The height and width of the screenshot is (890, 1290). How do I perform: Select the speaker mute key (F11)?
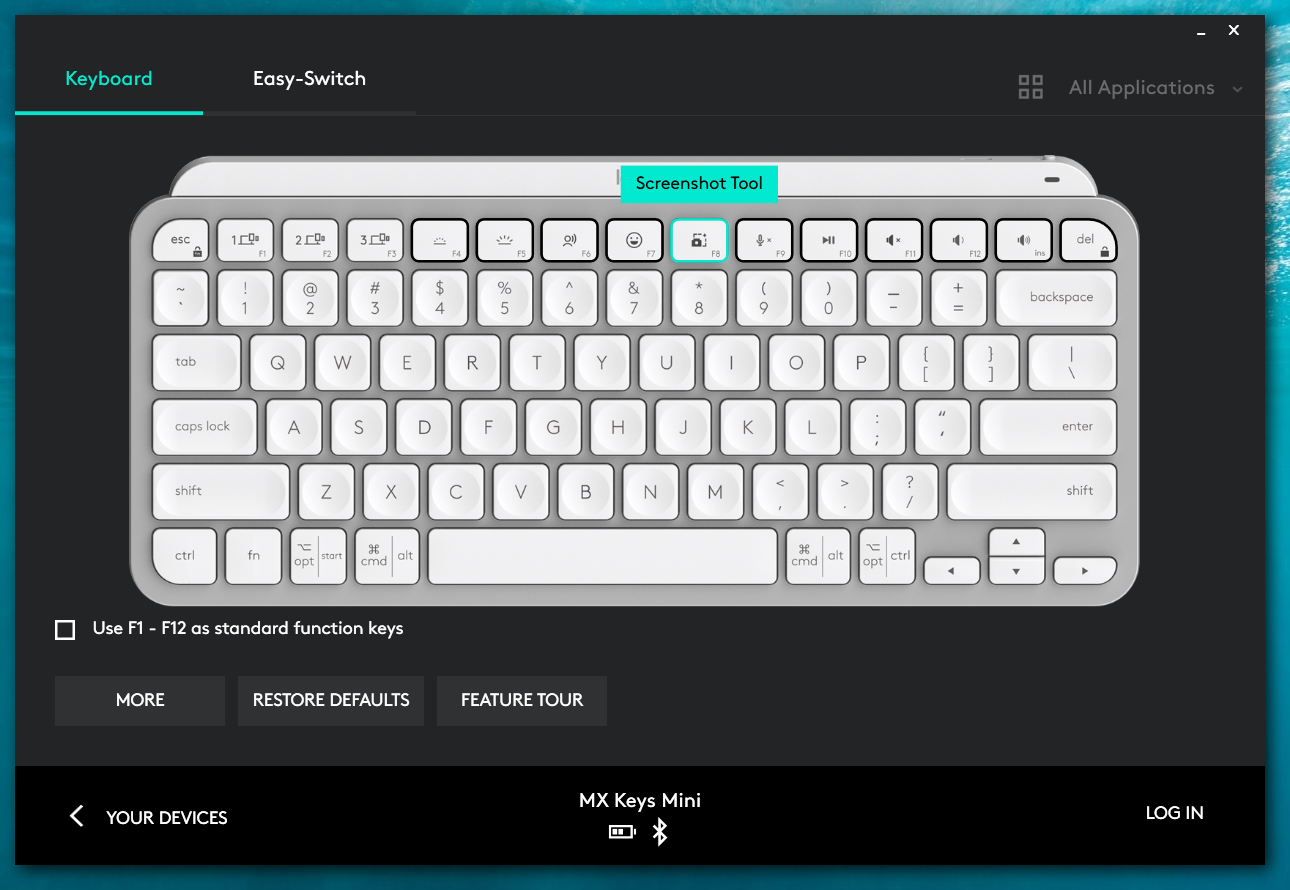coord(894,240)
